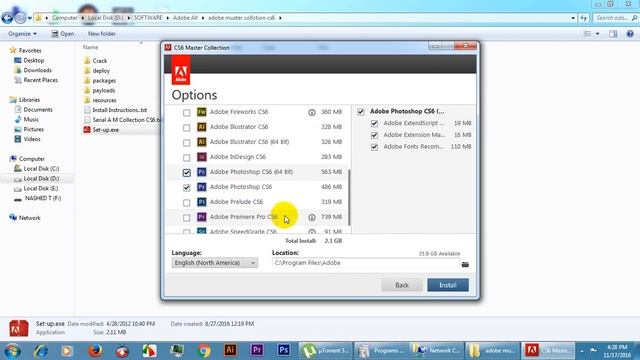This screenshot has height=360, width=640.
Task: Launch Google Chrome from the taskbar
Action: [204, 351]
